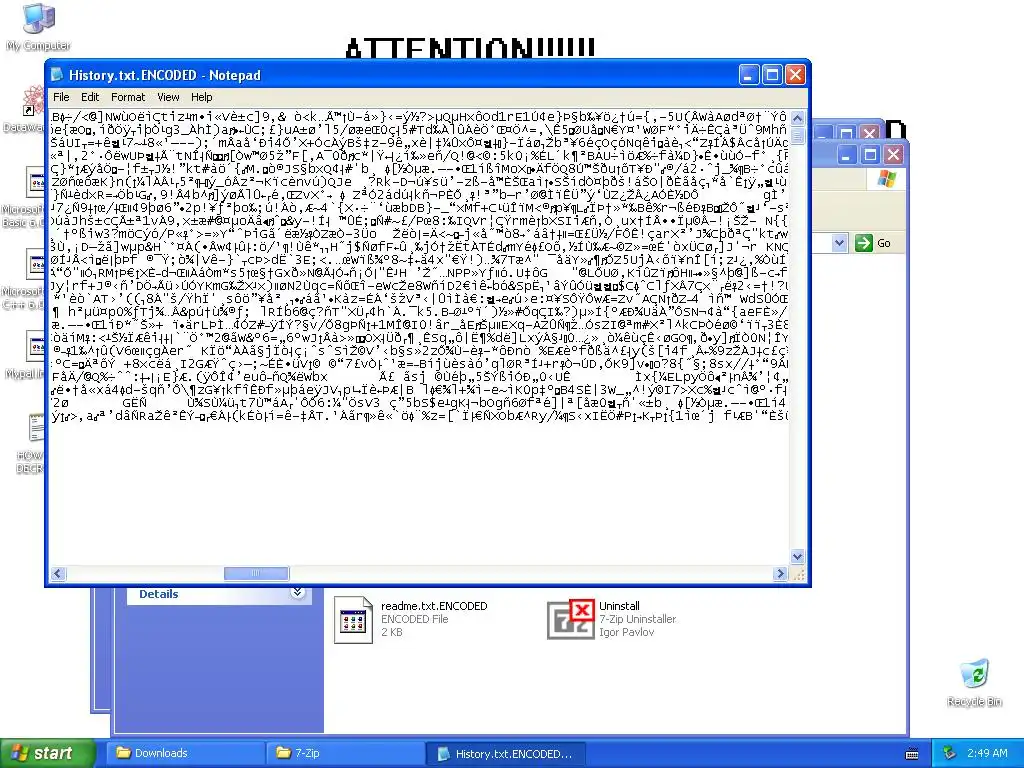The width and height of the screenshot is (1024, 768).
Task: Open the Explorer address bar dropdown arrow
Action: pos(839,244)
